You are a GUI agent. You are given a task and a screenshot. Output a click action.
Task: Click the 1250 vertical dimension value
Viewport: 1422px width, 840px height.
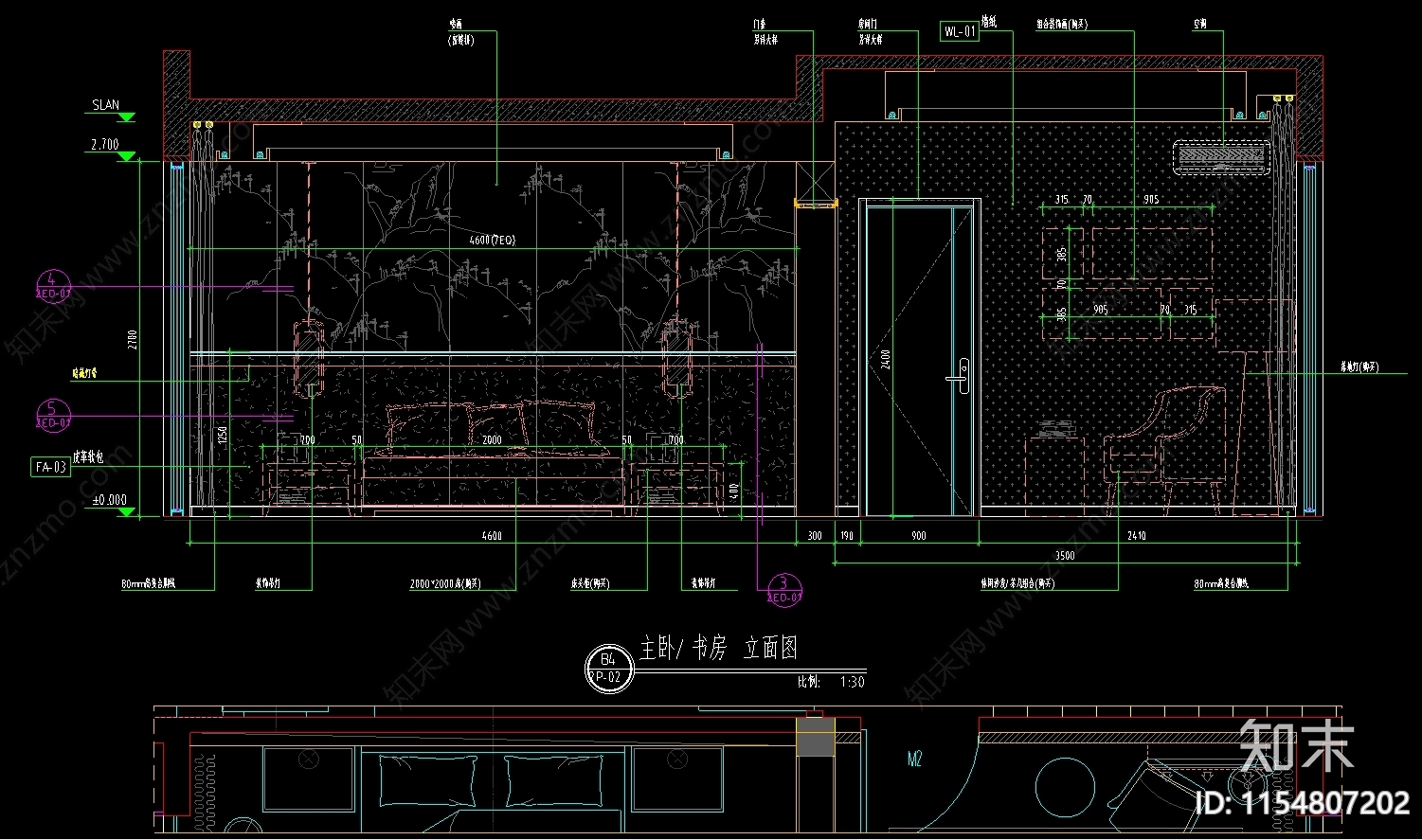[223, 436]
